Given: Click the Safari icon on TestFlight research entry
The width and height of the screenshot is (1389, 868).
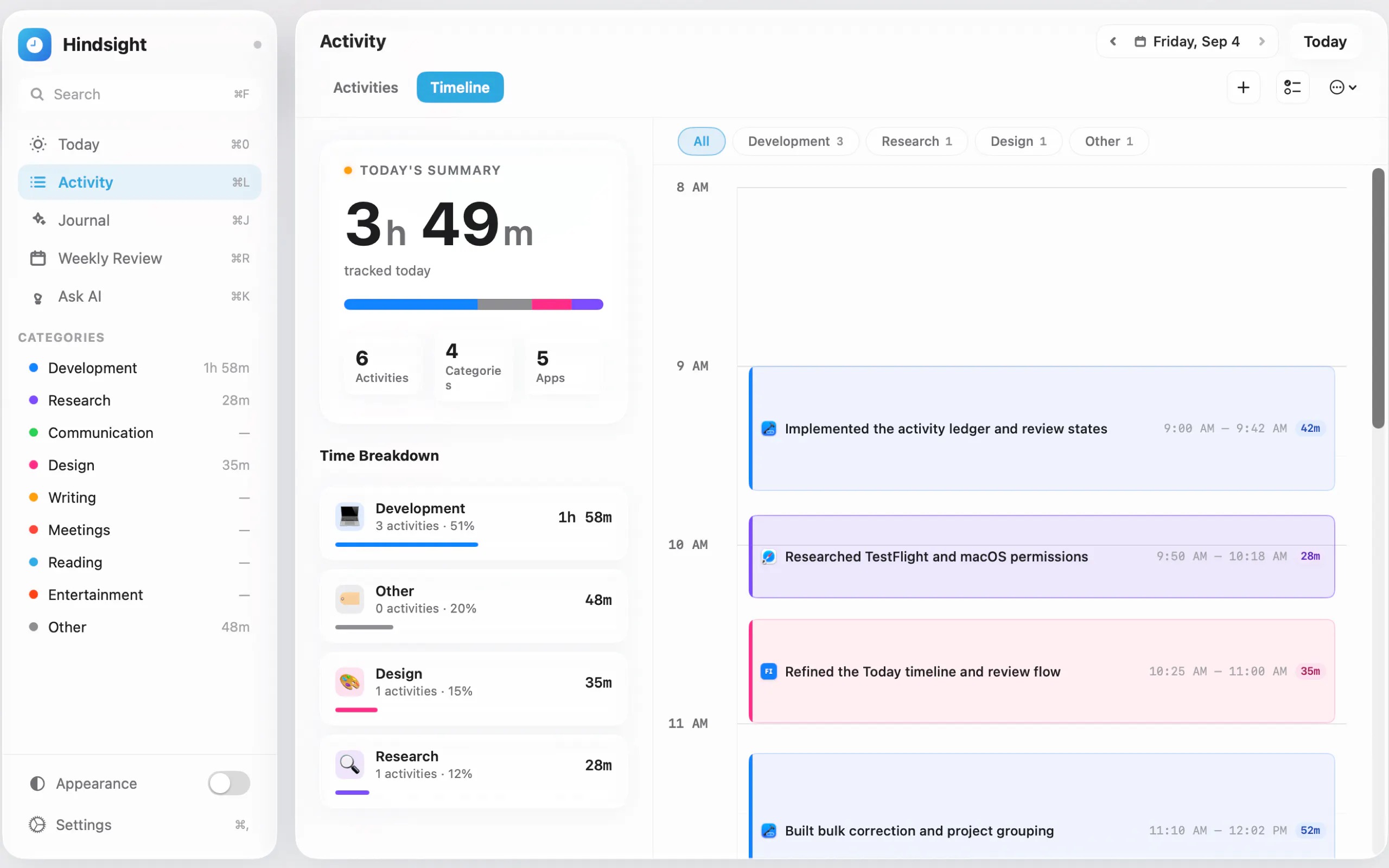Looking at the screenshot, I should click(x=768, y=556).
